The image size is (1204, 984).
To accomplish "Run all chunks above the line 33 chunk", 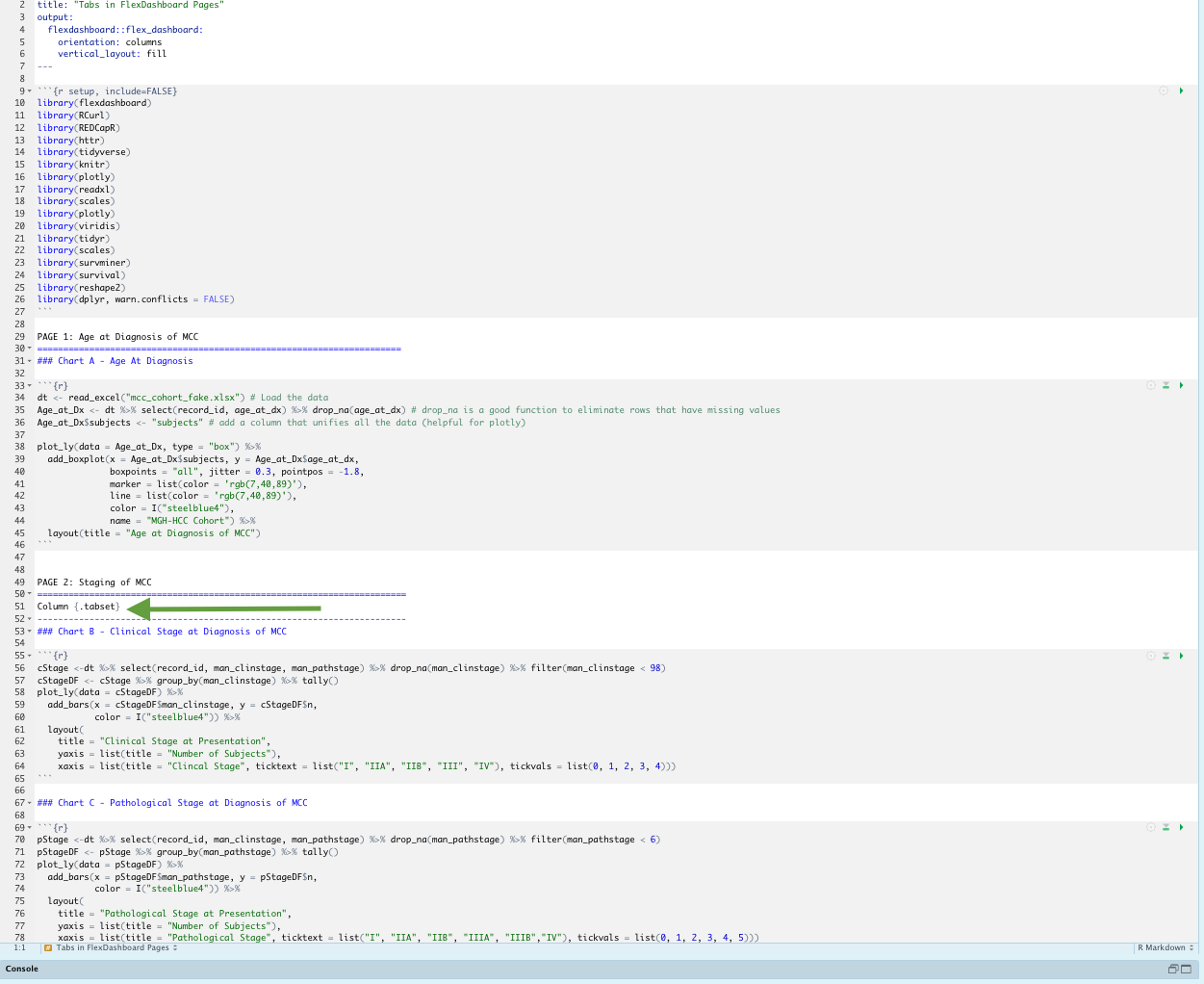I will (1166, 385).
